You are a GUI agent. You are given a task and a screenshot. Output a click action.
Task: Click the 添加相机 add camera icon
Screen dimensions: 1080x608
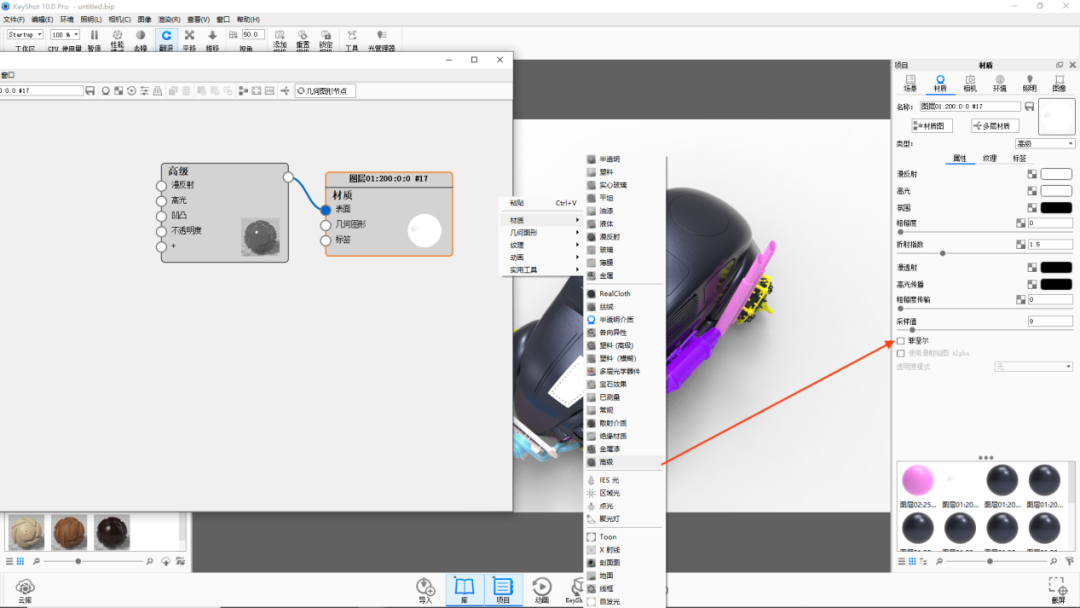[x=280, y=35]
